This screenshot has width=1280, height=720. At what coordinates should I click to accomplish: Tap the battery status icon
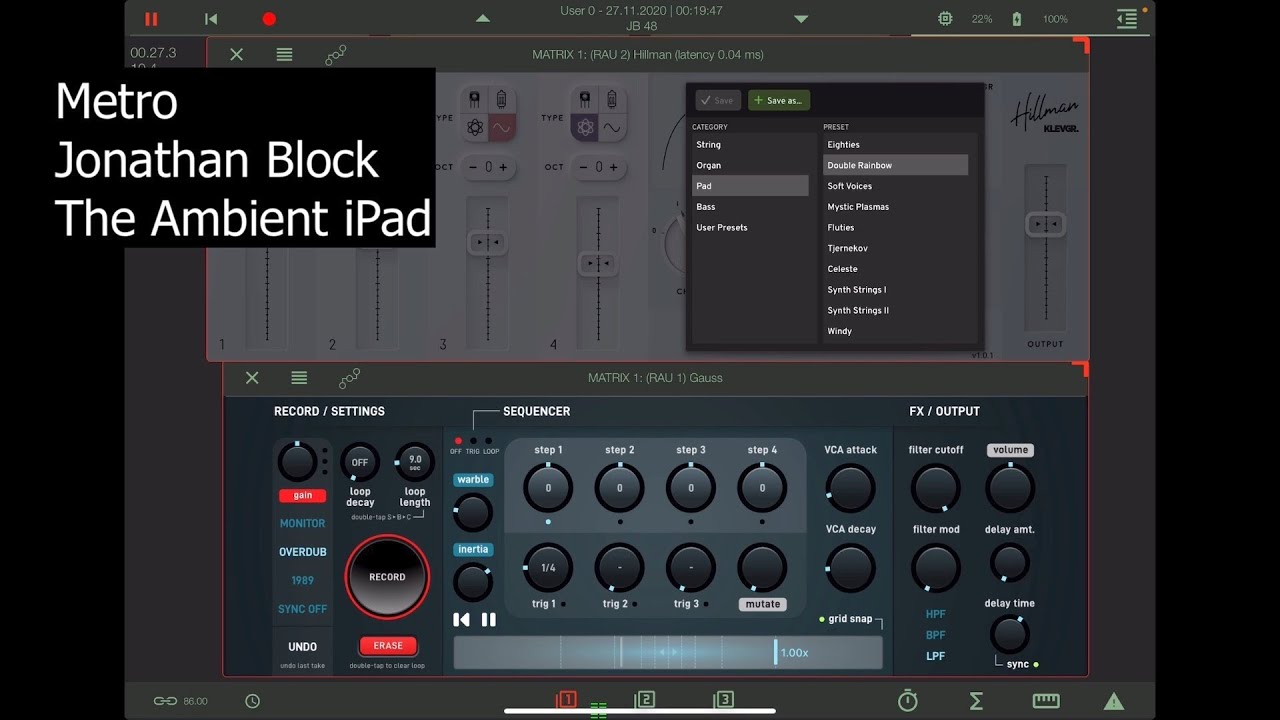tap(1017, 18)
